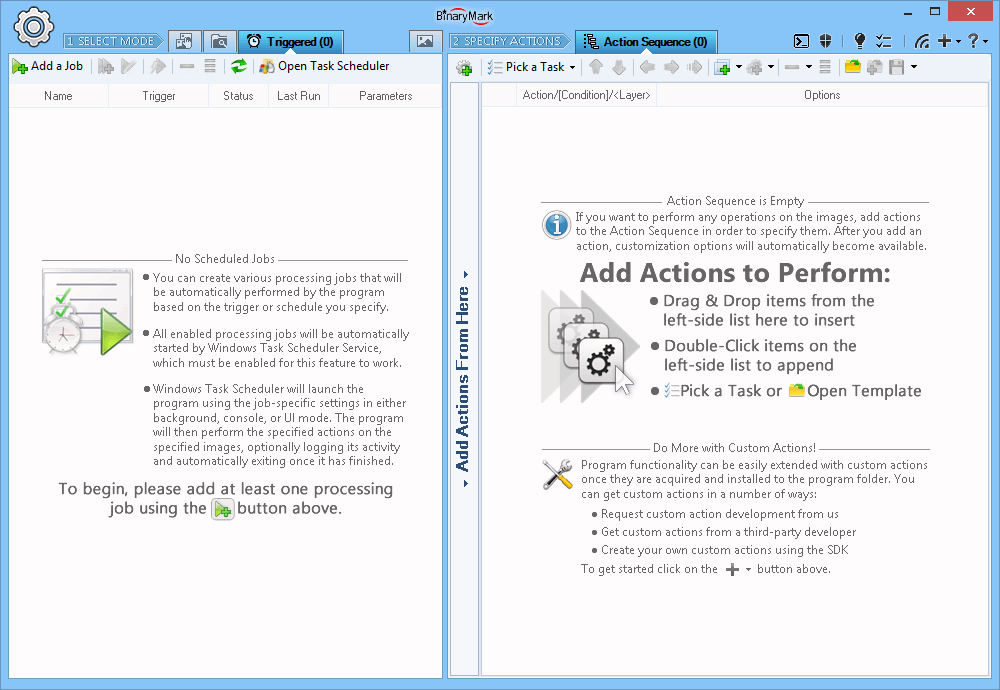1000x690 pixels.
Task: Click the move action up arrow
Action: 596,67
